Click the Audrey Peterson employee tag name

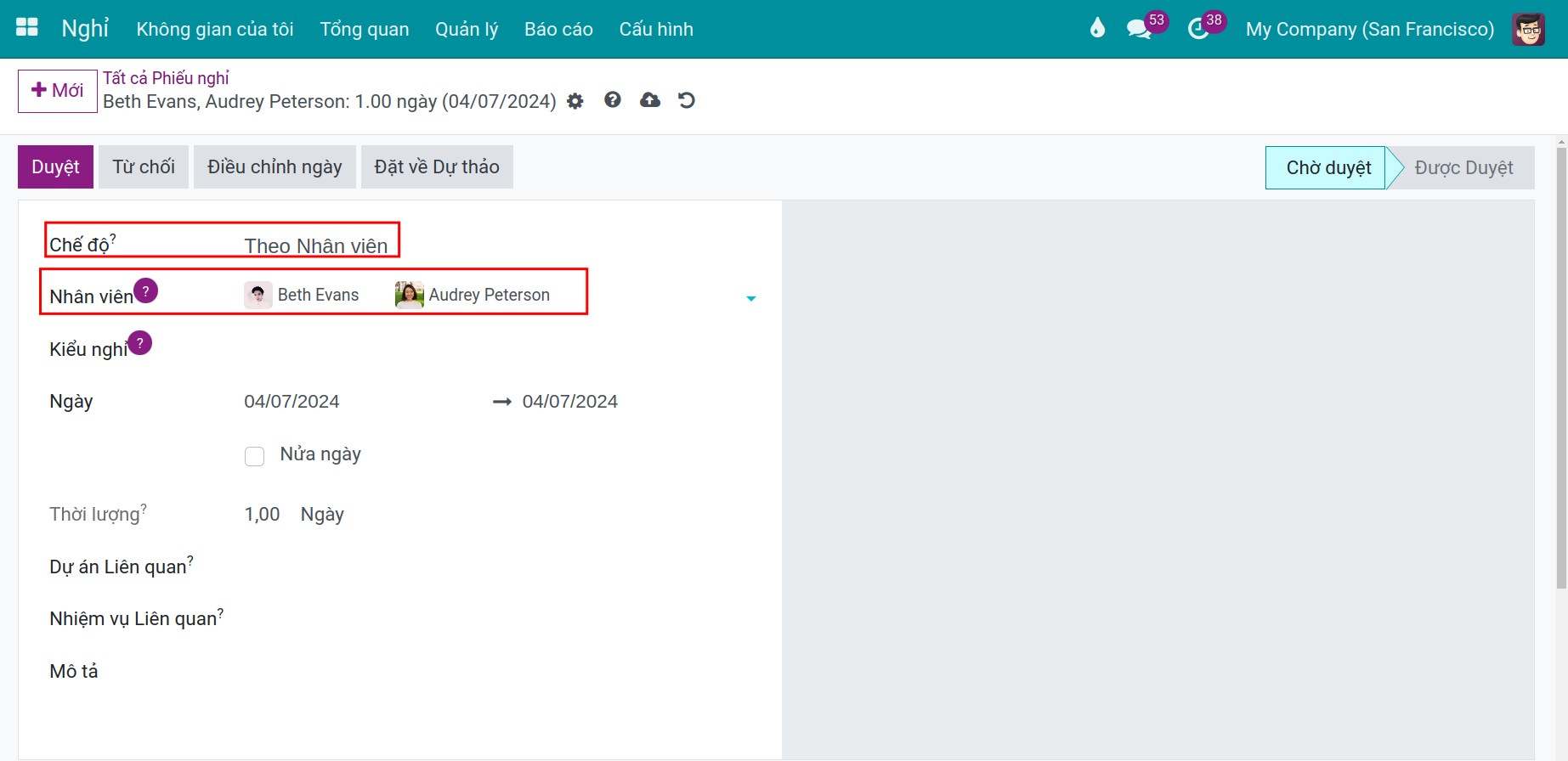pos(490,295)
